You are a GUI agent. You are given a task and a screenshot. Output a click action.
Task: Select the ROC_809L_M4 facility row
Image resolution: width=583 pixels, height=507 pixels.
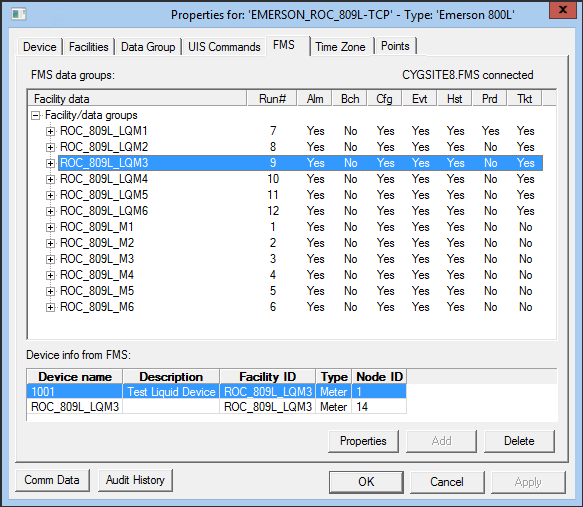click(300, 275)
